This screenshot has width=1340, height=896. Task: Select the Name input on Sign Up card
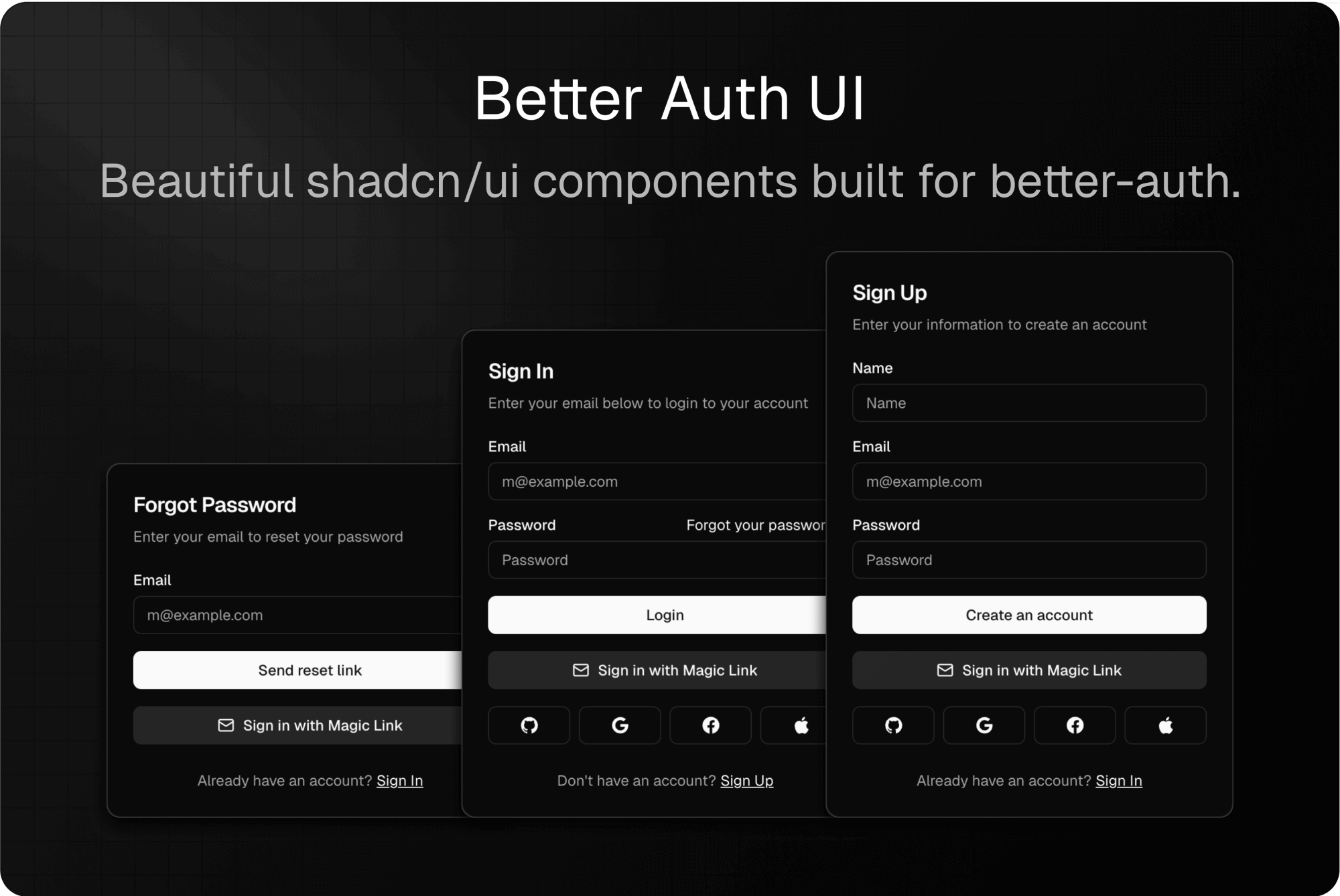[x=1029, y=402]
